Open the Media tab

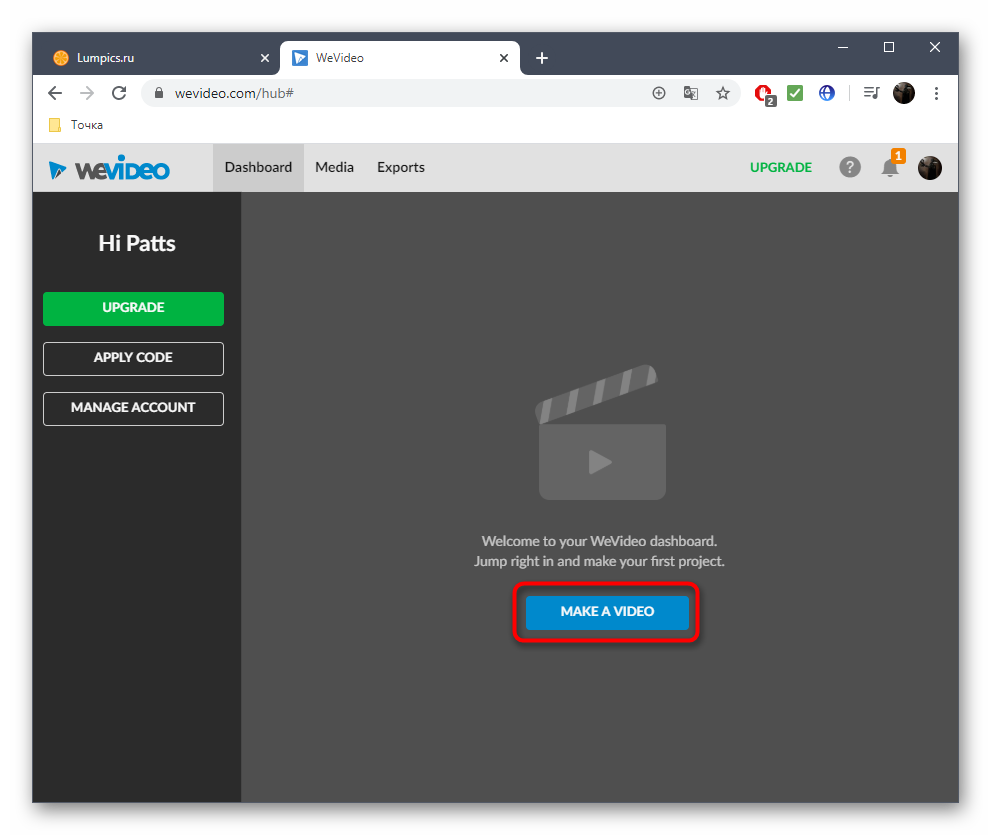(x=334, y=168)
